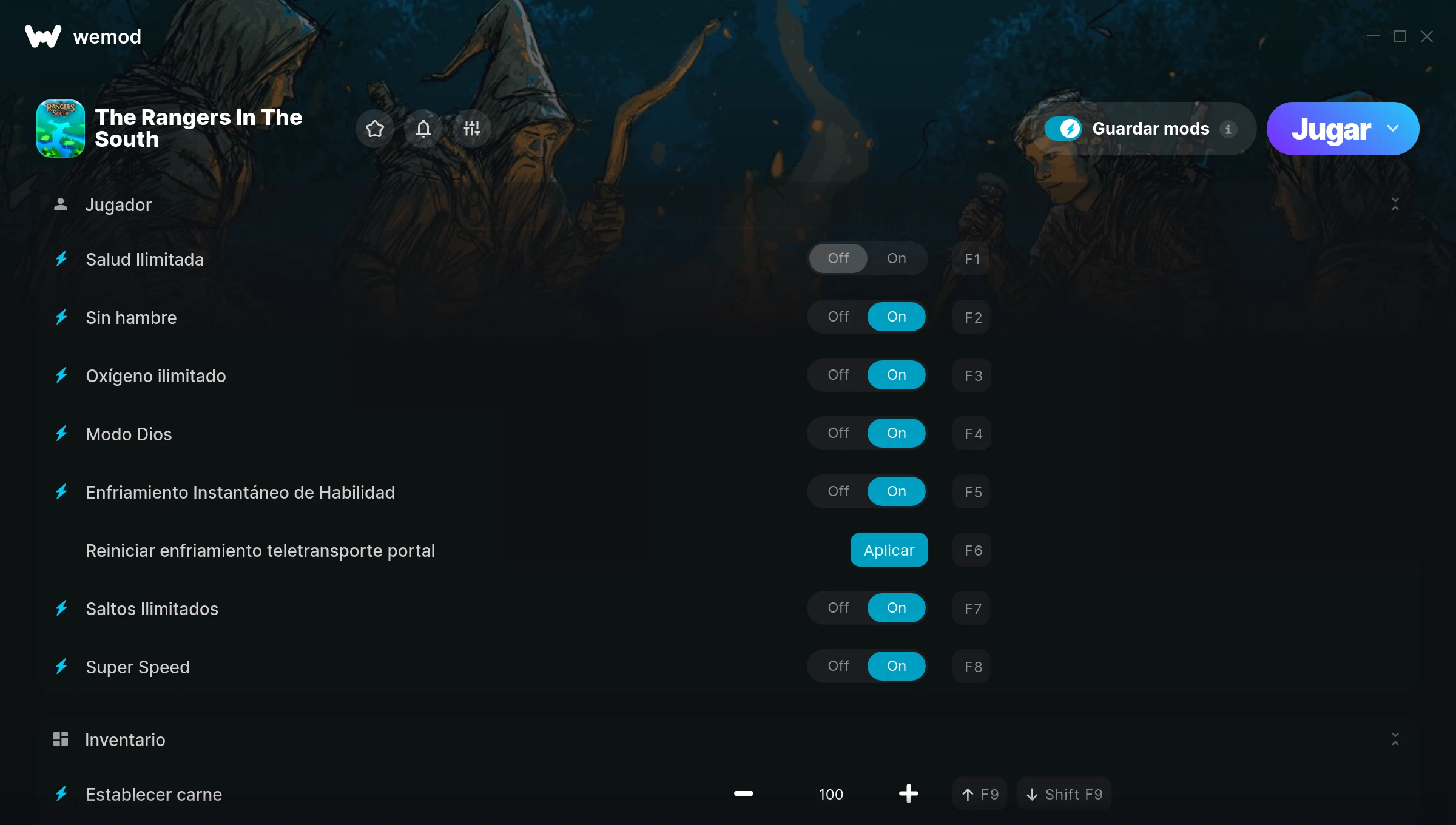Screen dimensions: 1456x825
Task: Open notifications bell for this game
Action: click(423, 129)
